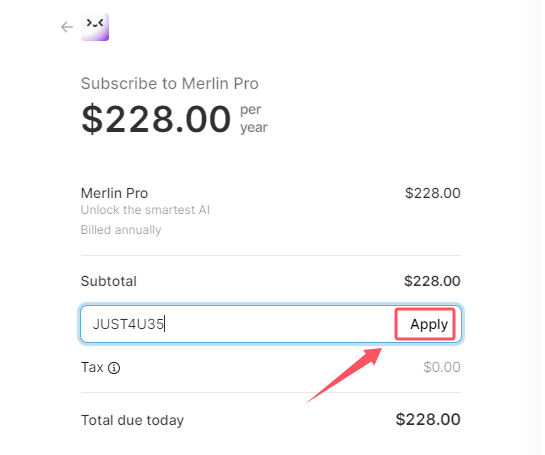Click the Total due today label
This screenshot has height=455, width=545.
click(x=132, y=420)
